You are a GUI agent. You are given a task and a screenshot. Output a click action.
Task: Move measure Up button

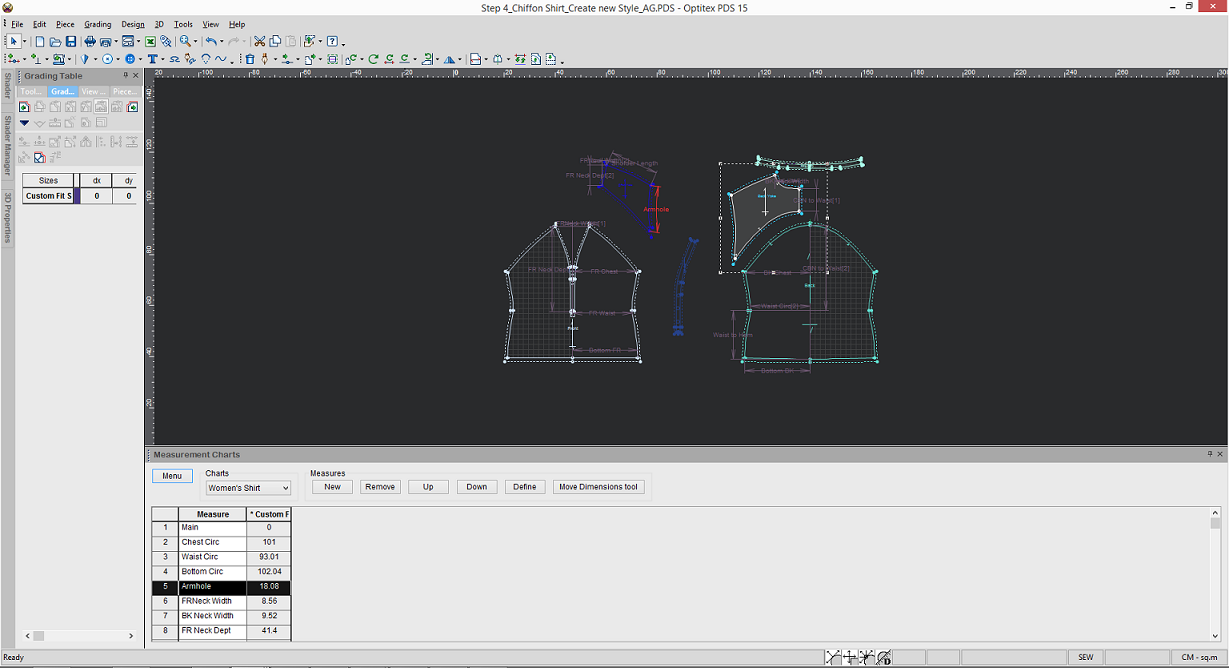tap(428, 487)
